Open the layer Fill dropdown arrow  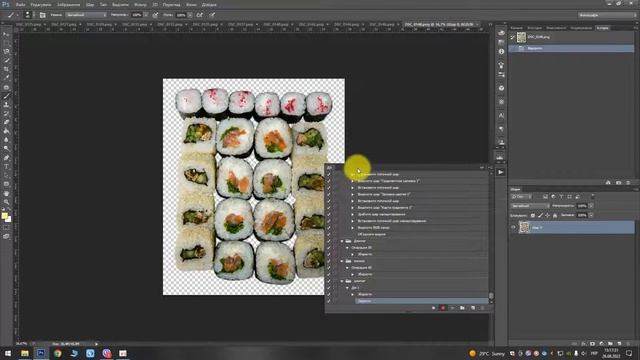pos(591,216)
